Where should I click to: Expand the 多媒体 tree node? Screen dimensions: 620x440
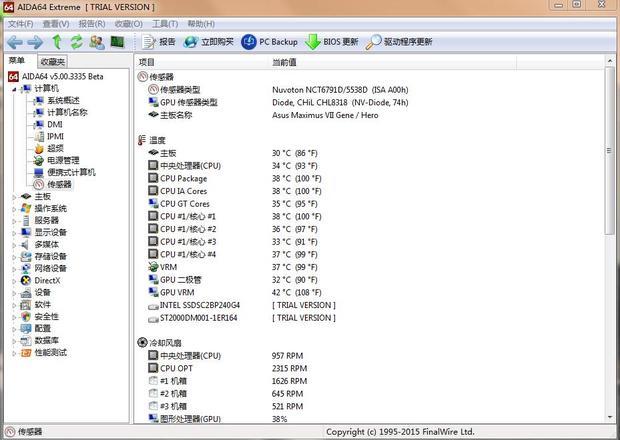click(14, 245)
